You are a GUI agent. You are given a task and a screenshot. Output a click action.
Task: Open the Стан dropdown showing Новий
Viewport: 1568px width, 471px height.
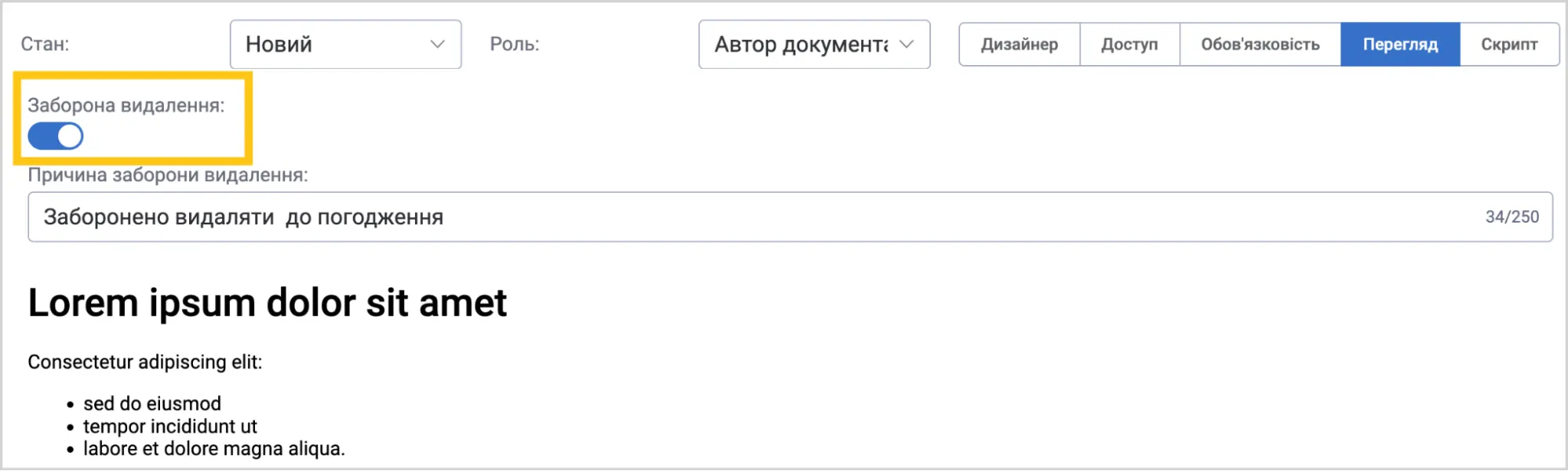click(345, 45)
